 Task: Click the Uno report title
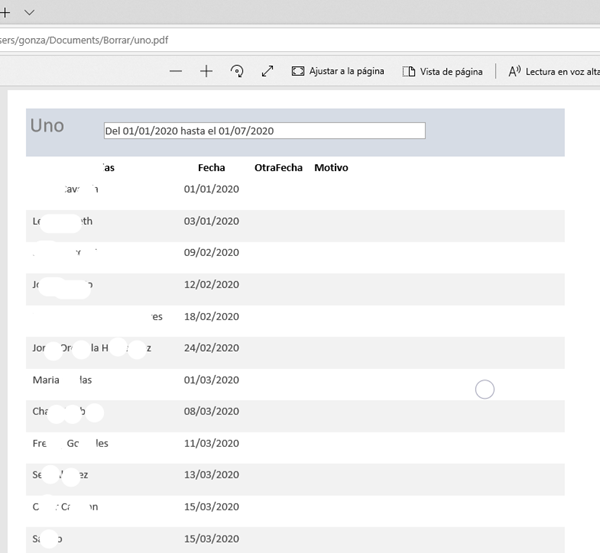point(47,126)
